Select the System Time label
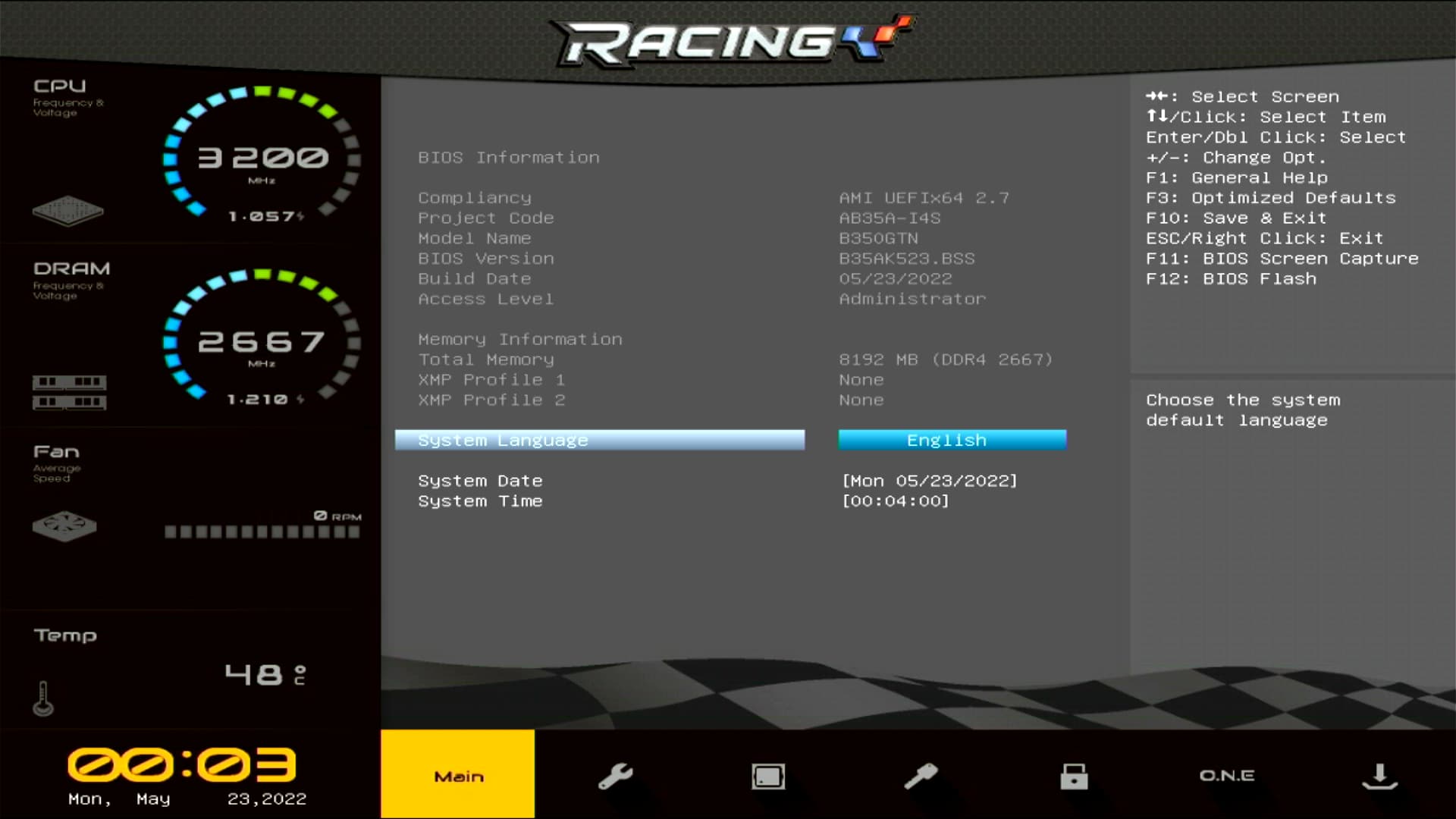Screen dimensions: 1456x819 click(x=480, y=501)
